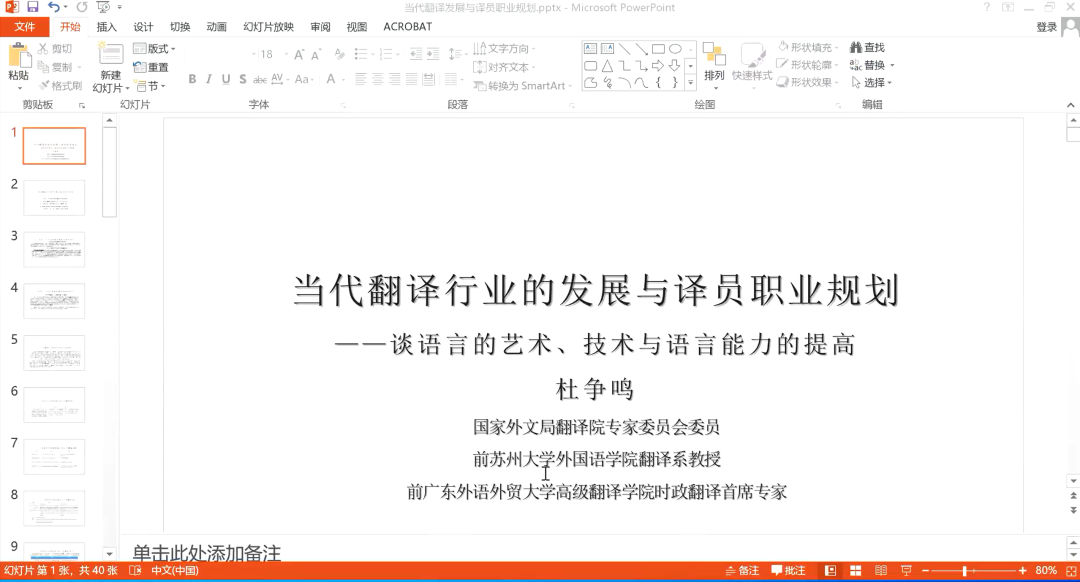This screenshot has width=1080, height=582.
Task: Center align text
Action: [377, 79]
